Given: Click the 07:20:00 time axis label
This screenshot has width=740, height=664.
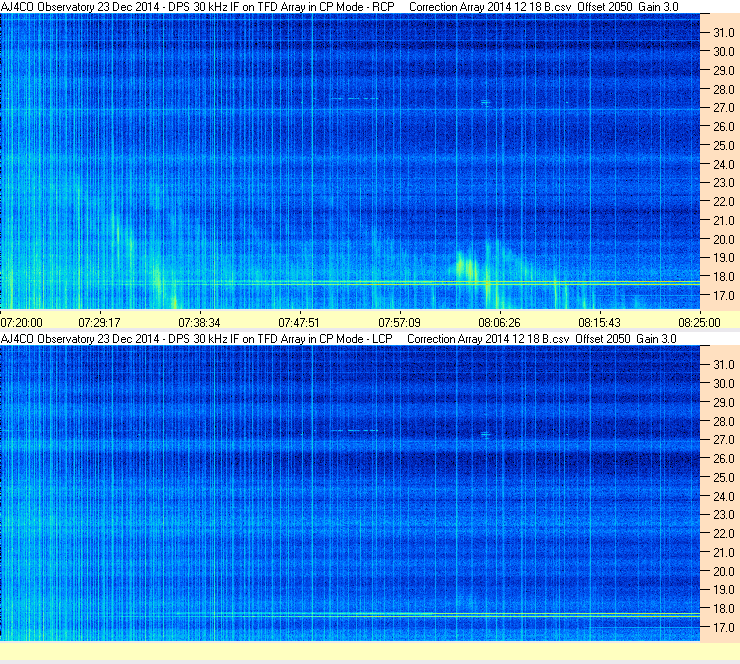Looking at the screenshot, I should 22,323.
